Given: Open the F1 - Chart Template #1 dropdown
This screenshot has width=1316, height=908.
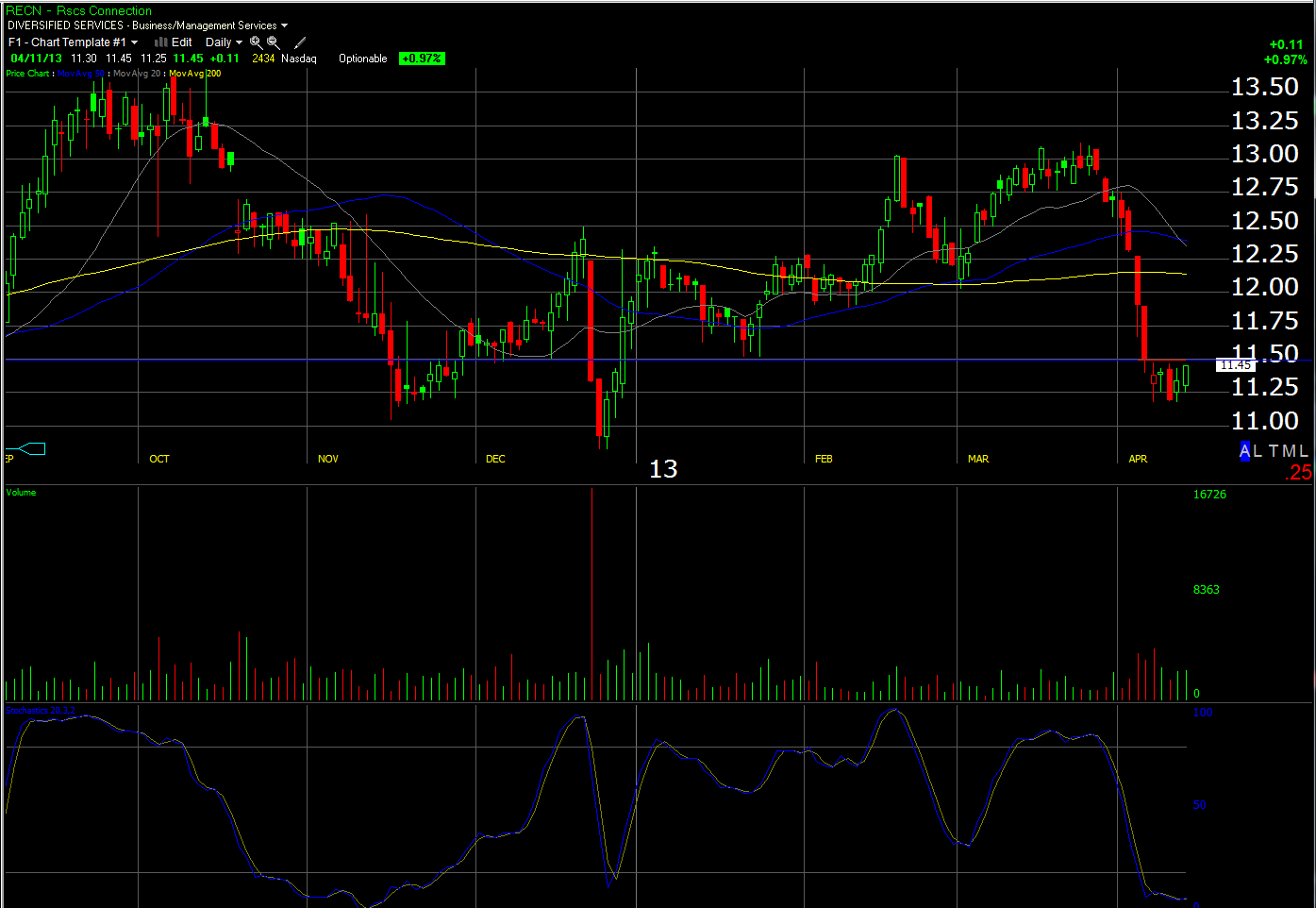Looking at the screenshot, I should point(74,42).
